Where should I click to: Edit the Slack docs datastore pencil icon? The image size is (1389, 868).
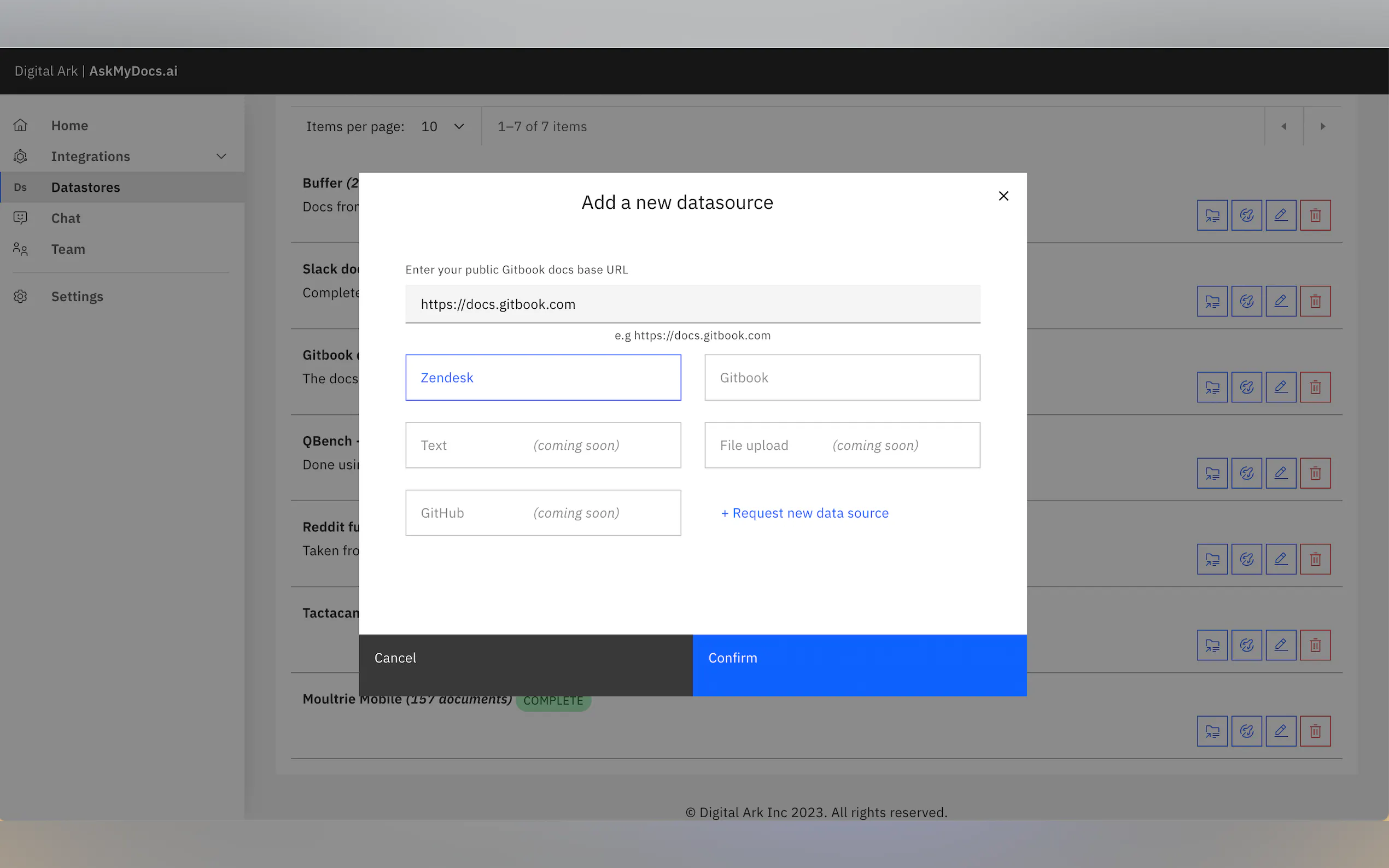pos(1281,301)
